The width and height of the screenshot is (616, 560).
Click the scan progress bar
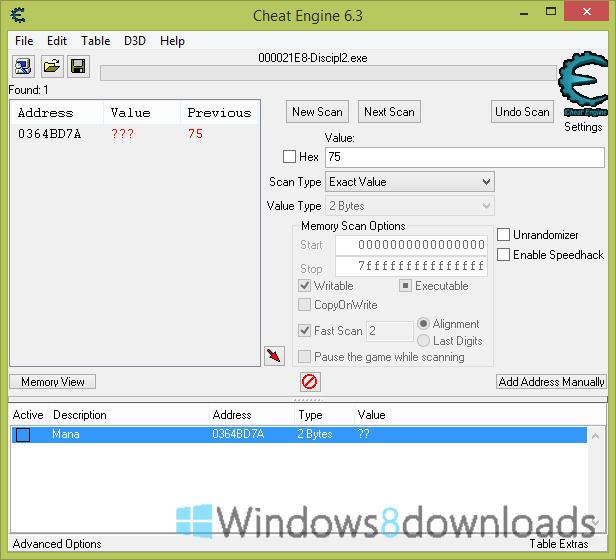tap(328, 73)
